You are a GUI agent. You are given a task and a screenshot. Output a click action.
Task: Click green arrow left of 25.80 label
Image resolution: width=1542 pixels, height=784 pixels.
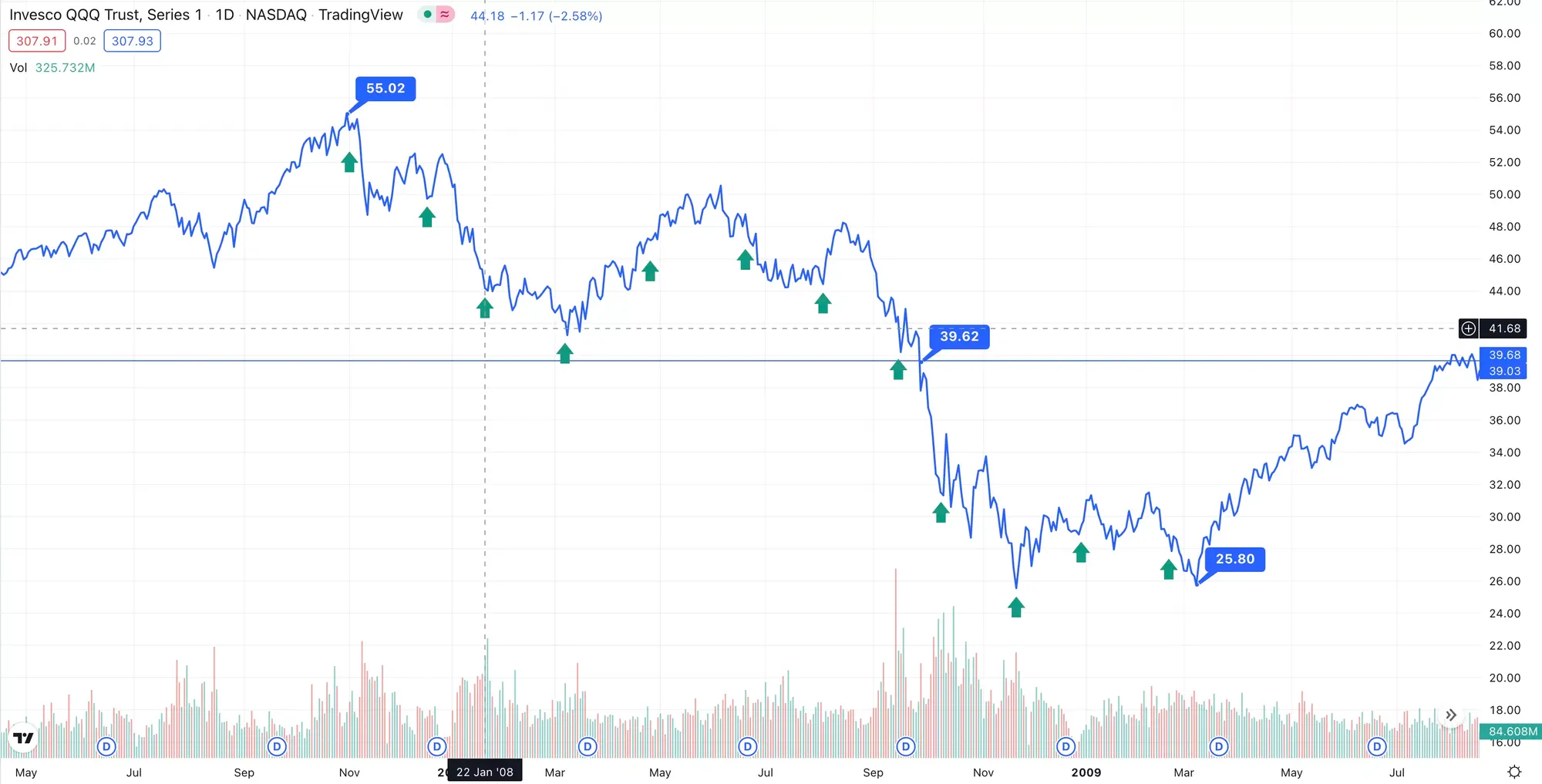1169,569
